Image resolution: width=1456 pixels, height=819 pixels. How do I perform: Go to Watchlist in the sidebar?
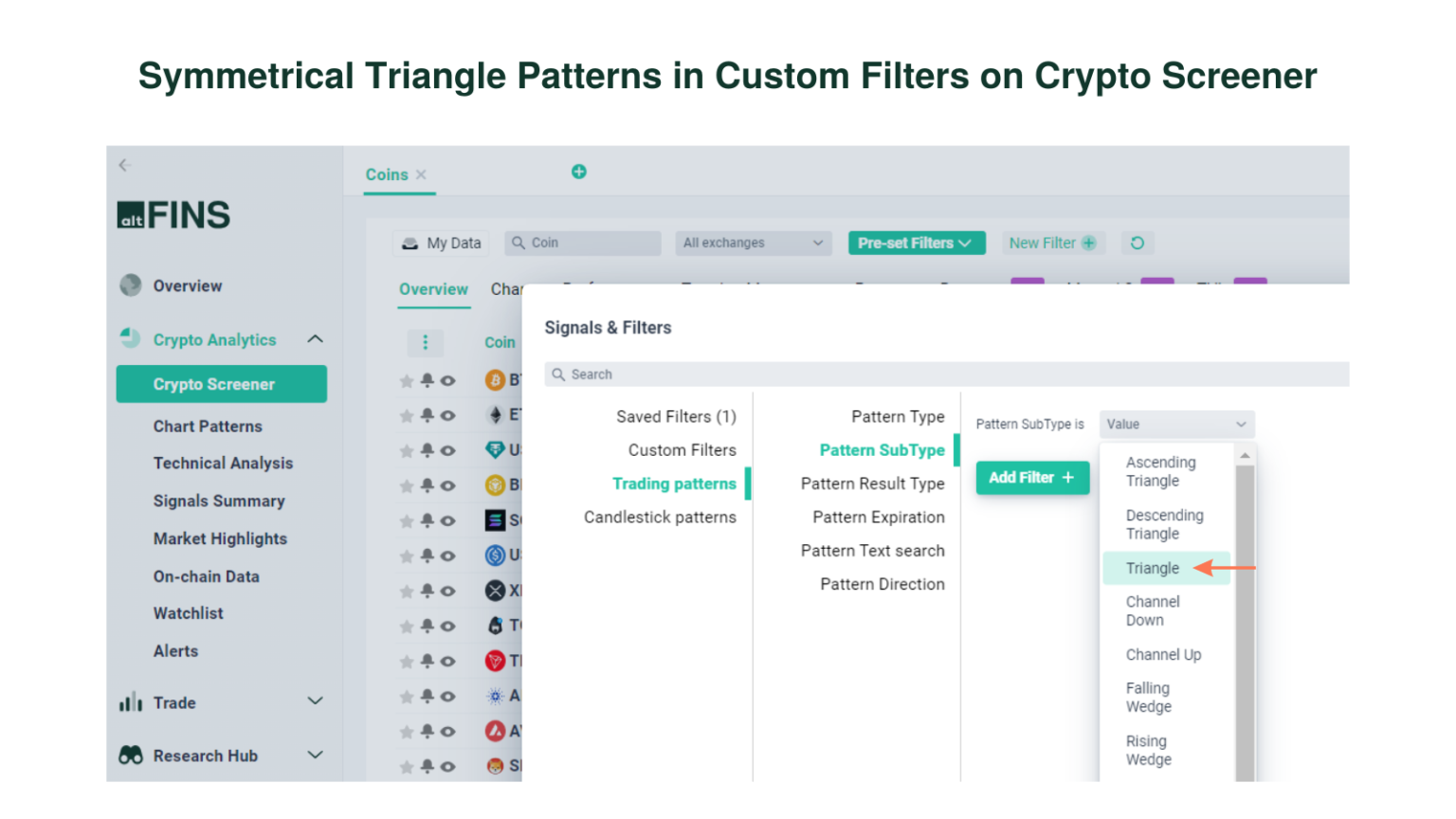click(x=188, y=613)
